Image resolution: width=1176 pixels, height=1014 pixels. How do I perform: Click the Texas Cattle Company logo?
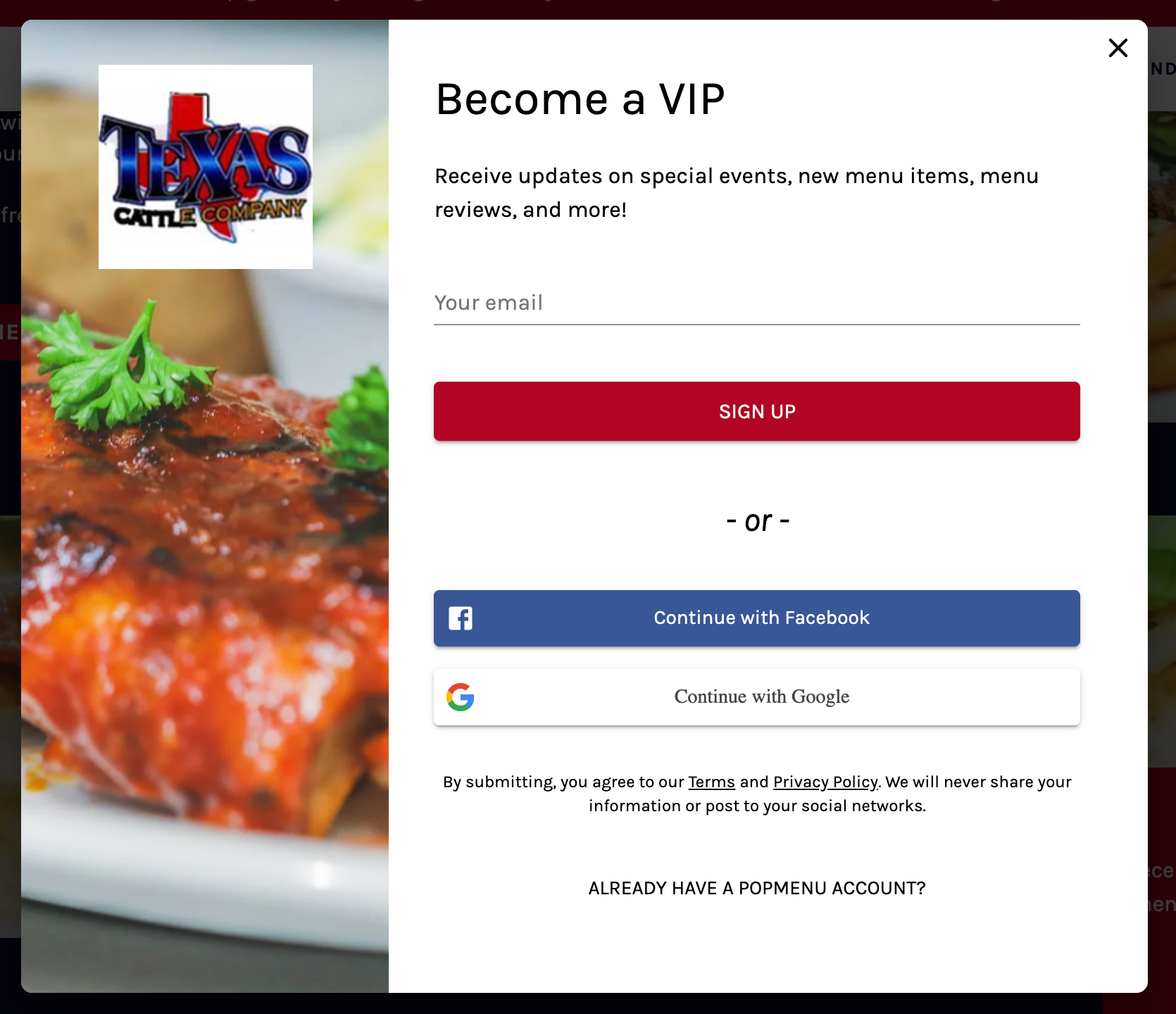click(x=206, y=167)
